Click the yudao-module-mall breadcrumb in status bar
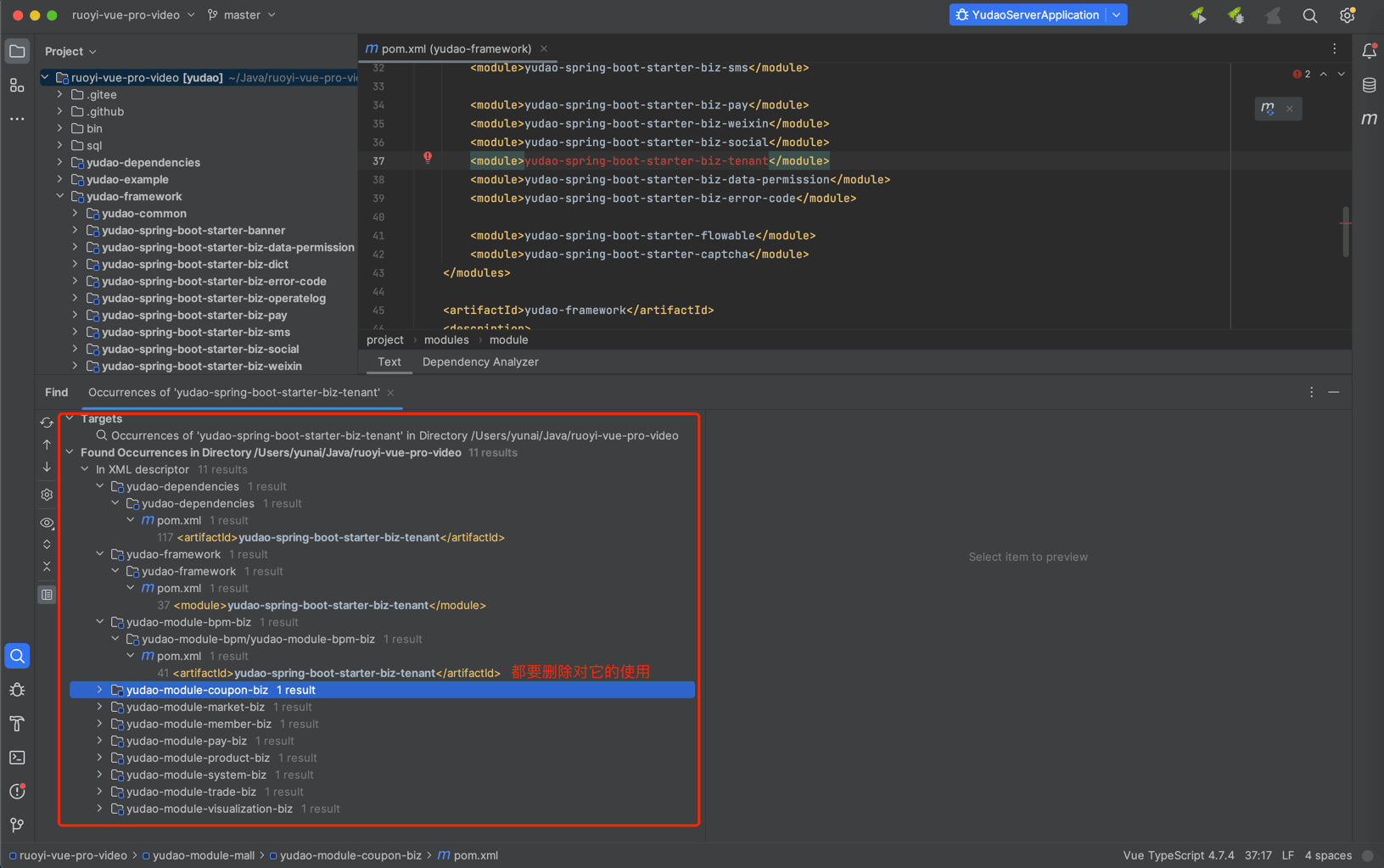Image resolution: width=1384 pixels, height=868 pixels. (203, 855)
